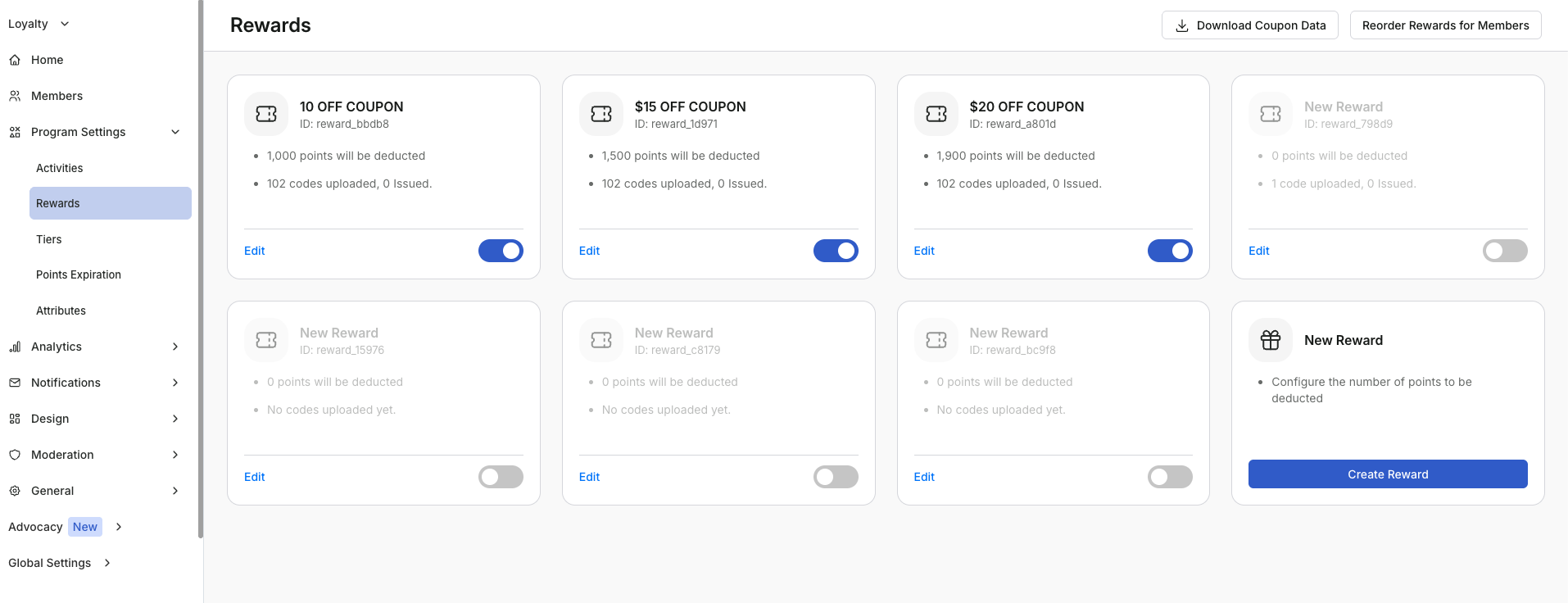The width and height of the screenshot is (1568, 603).
Task: Expand the Notifications chevron
Action: [175, 383]
